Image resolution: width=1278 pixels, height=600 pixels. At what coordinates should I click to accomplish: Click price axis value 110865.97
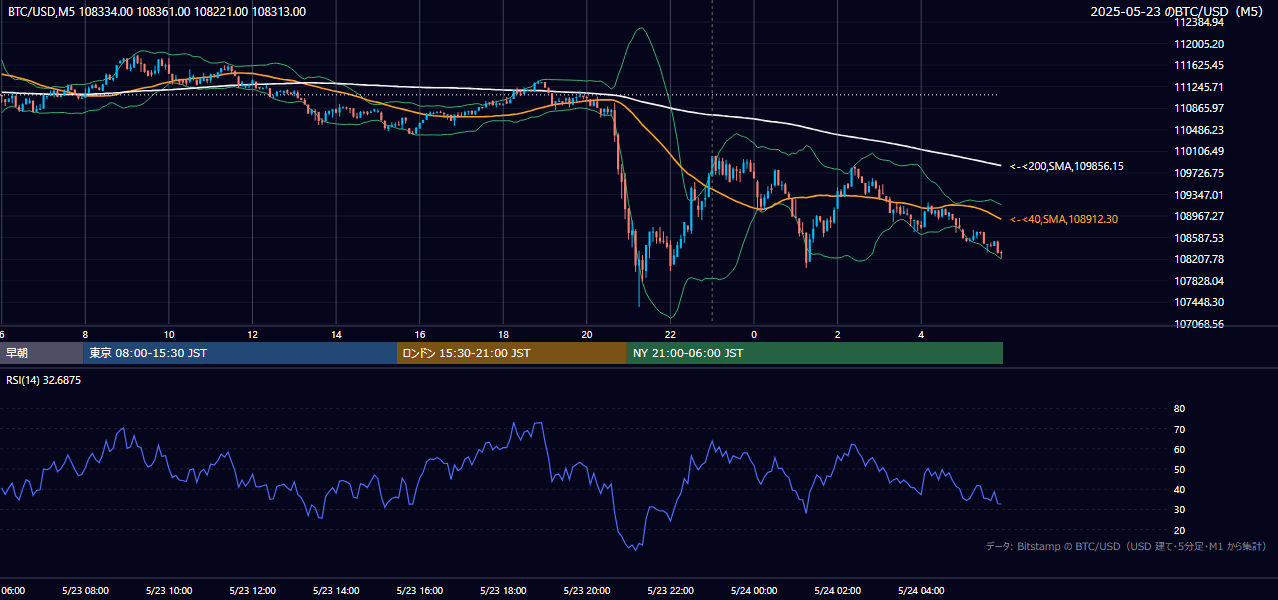1199,108
